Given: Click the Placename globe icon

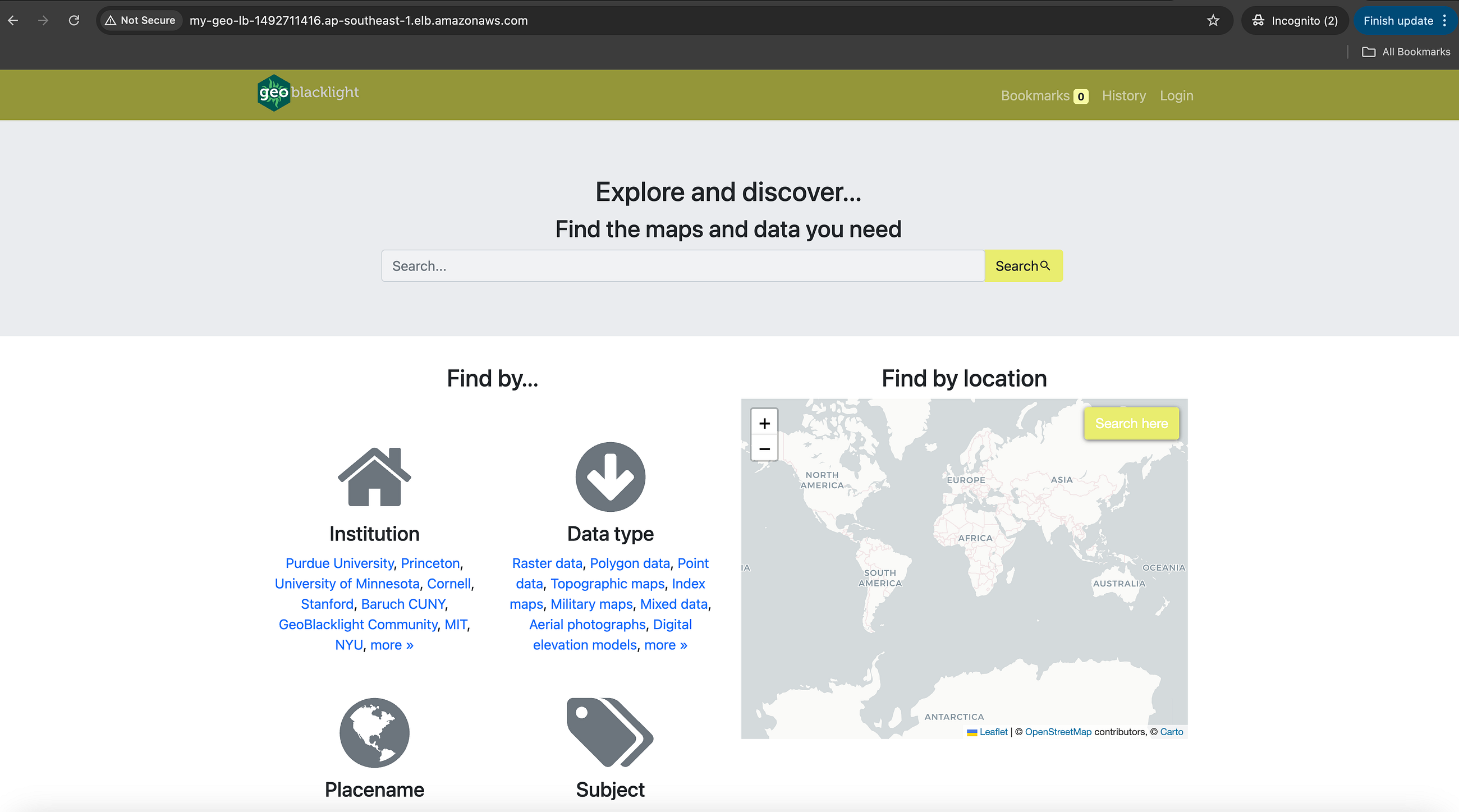Looking at the screenshot, I should pyautogui.click(x=374, y=733).
